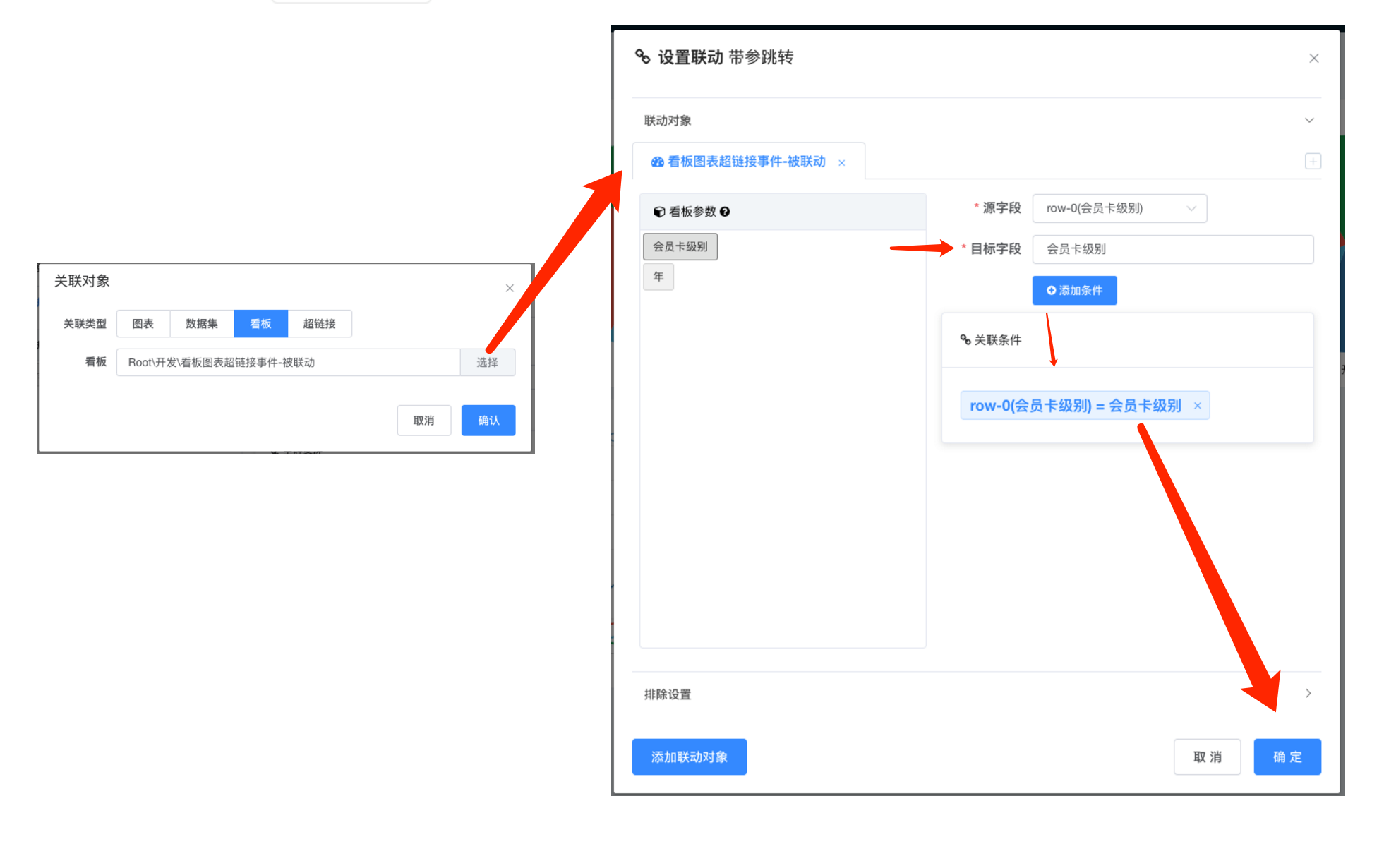Open the 源字段 dropdown
Screen dimensions: 1396x868
1119,209
